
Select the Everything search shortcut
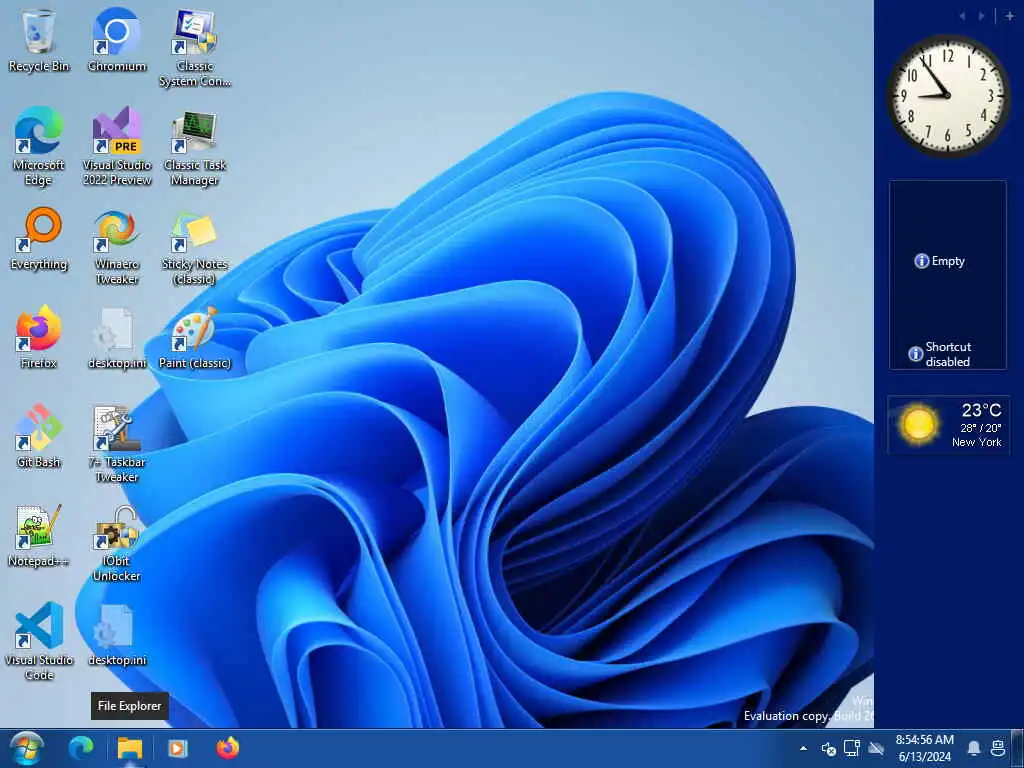(x=39, y=239)
